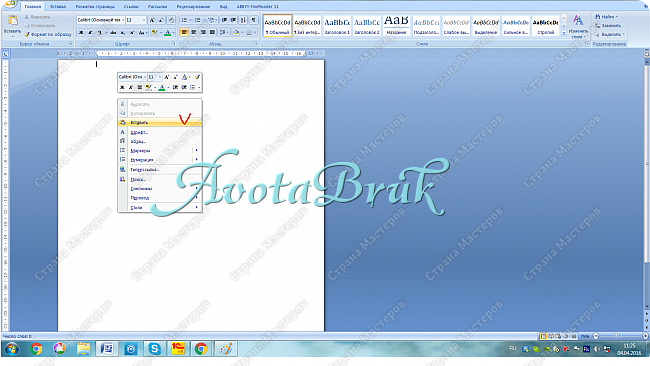
Task: Toggle italic in the ribbon
Action: click(x=90, y=32)
